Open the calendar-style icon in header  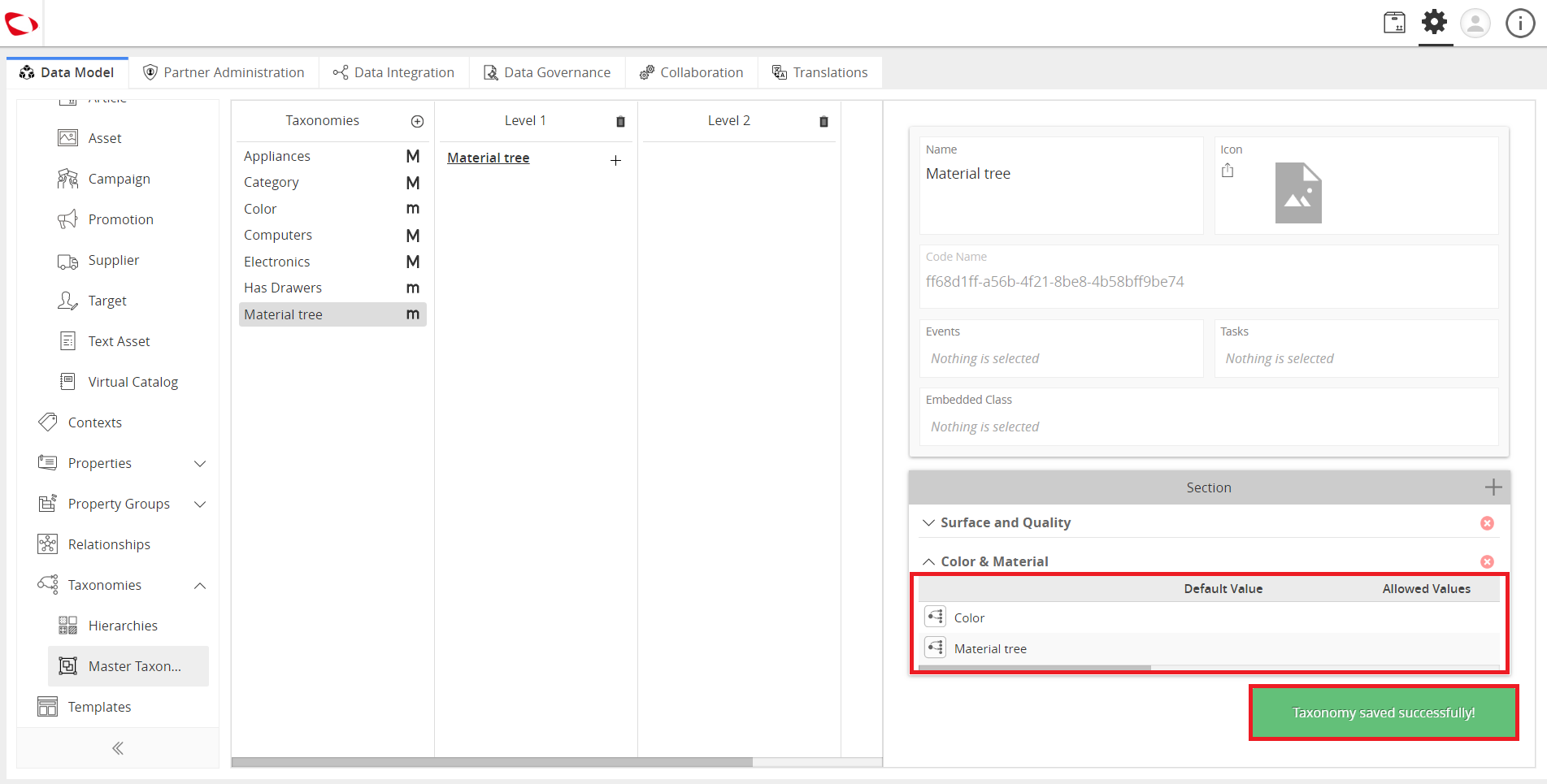pyautogui.click(x=1394, y=23)
